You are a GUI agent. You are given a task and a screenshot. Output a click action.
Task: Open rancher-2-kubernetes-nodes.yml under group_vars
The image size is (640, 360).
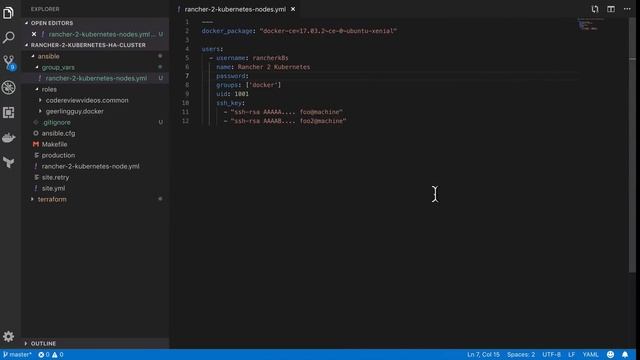click(x=96, y=78)
